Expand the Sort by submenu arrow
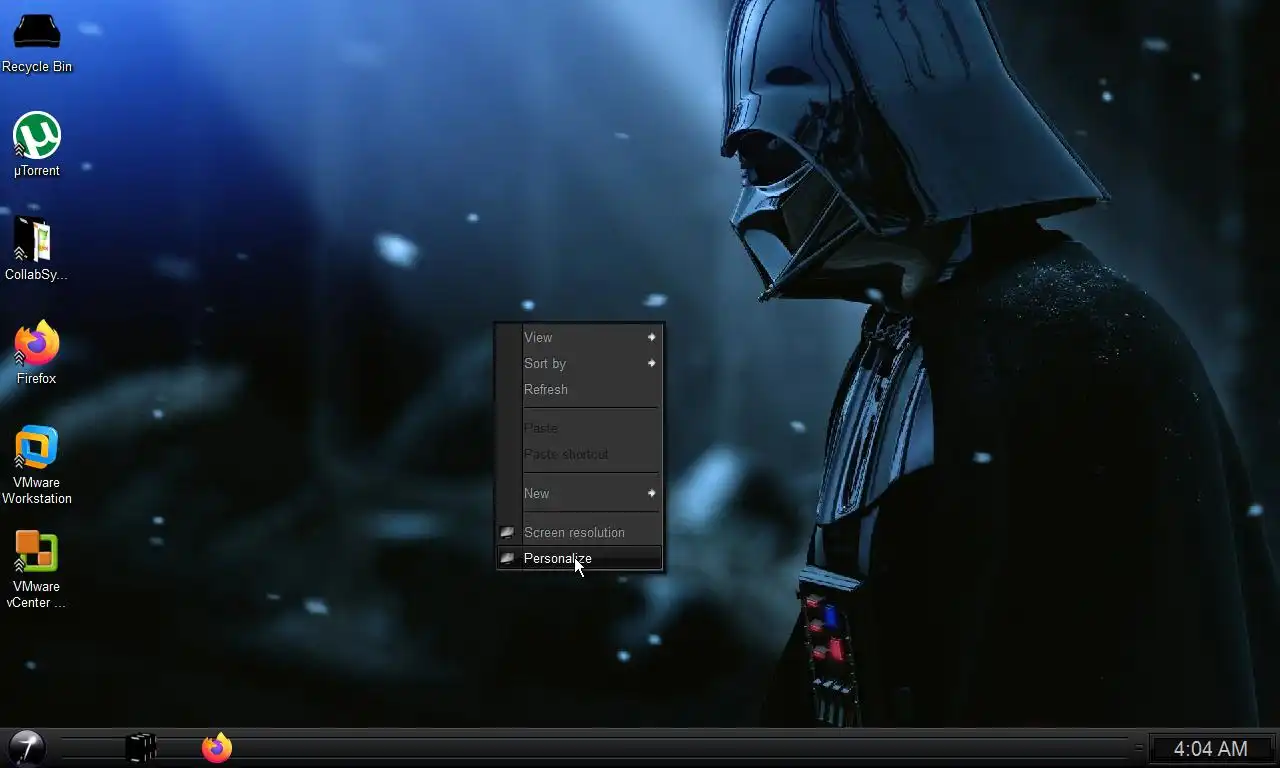 tap(651, 363)
